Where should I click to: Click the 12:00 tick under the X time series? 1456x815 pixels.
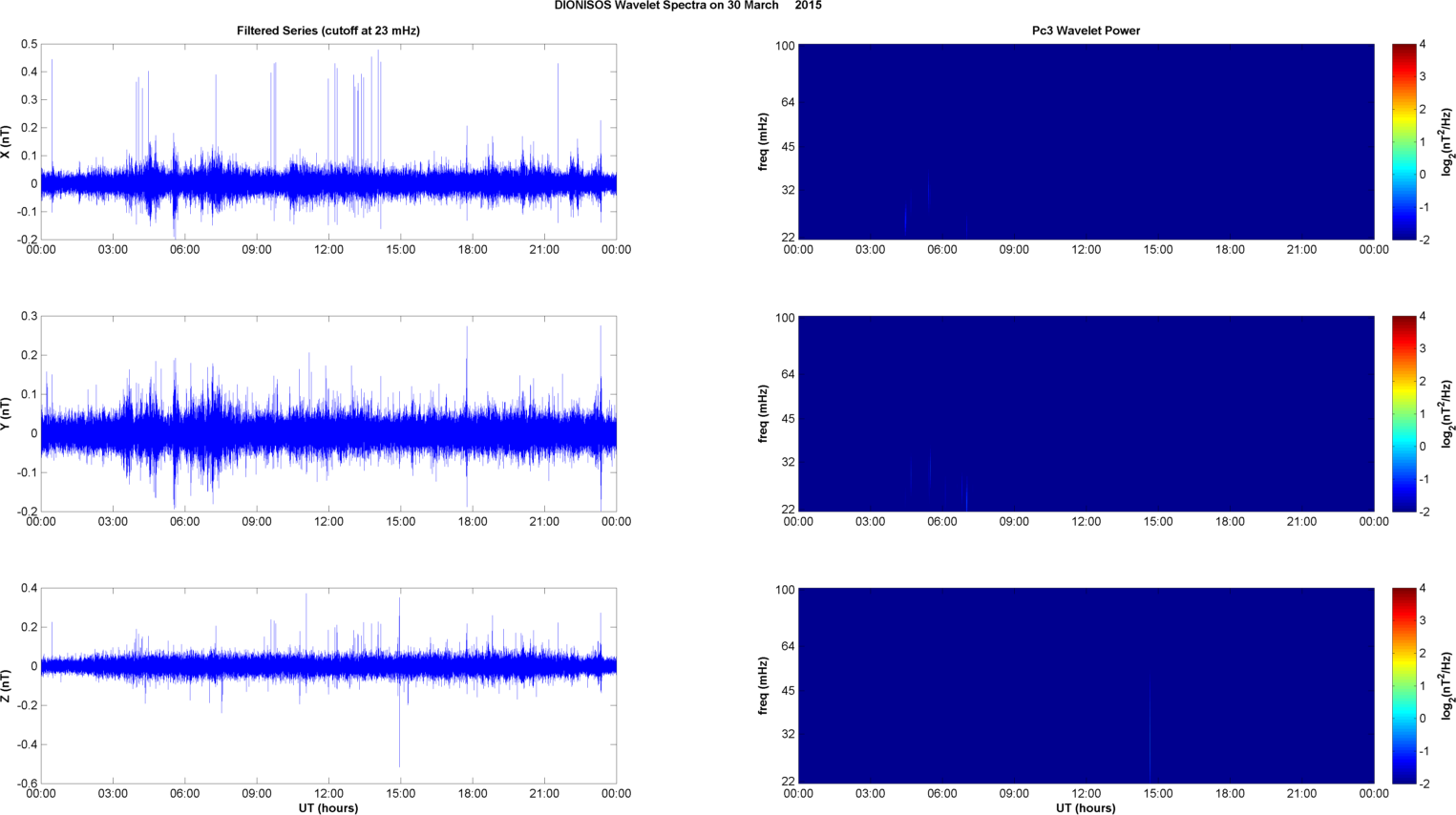click(328, 250)
